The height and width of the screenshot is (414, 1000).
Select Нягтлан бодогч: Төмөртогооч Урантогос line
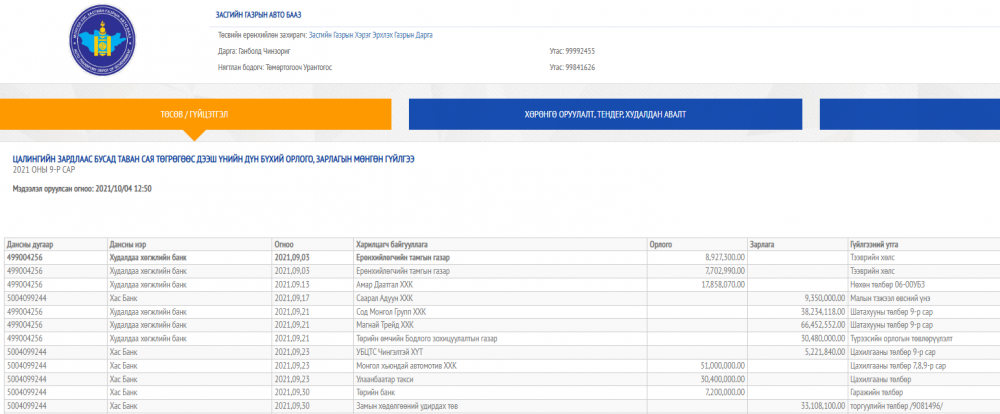(275, 67)
